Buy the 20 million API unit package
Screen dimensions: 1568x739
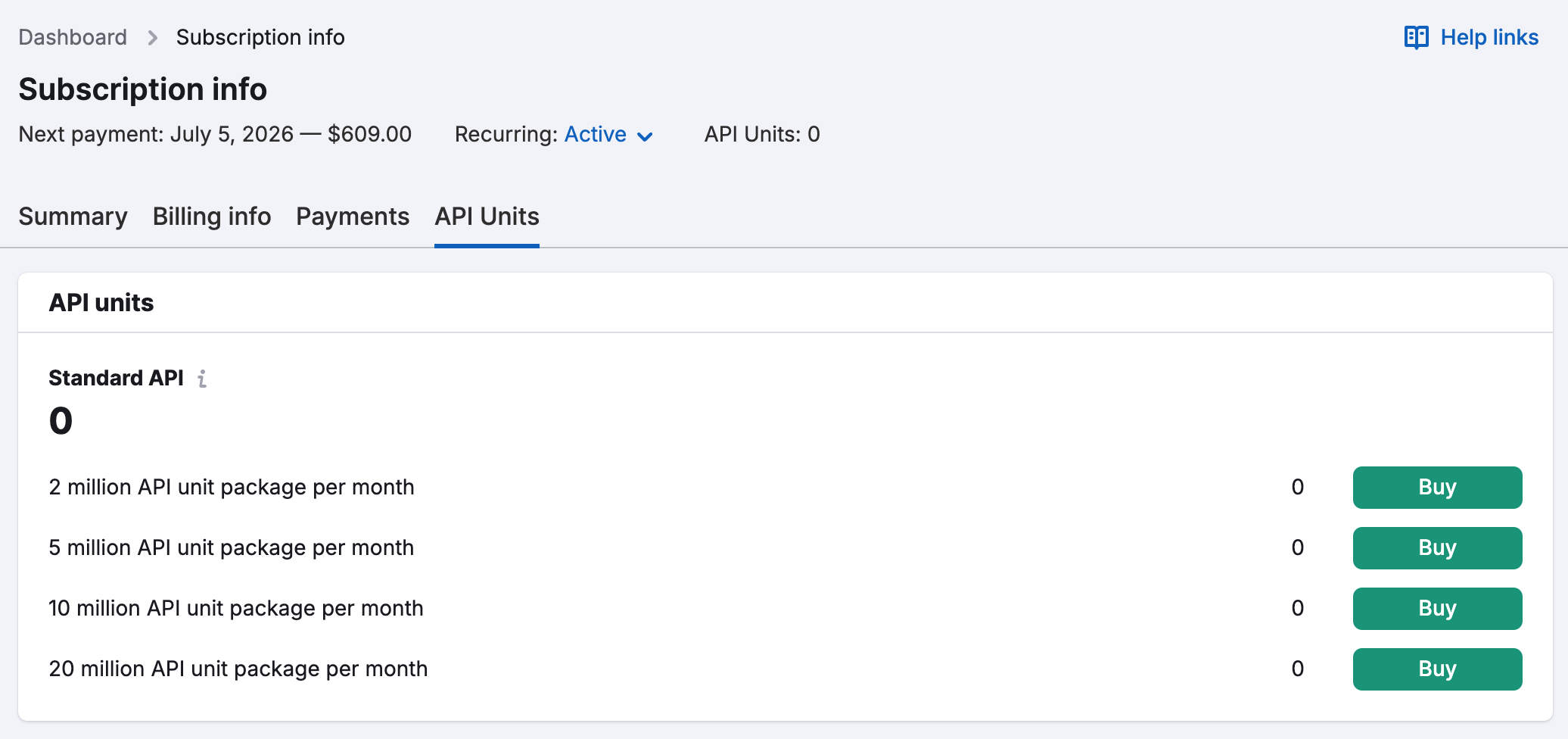click(x=1437, y=669)
